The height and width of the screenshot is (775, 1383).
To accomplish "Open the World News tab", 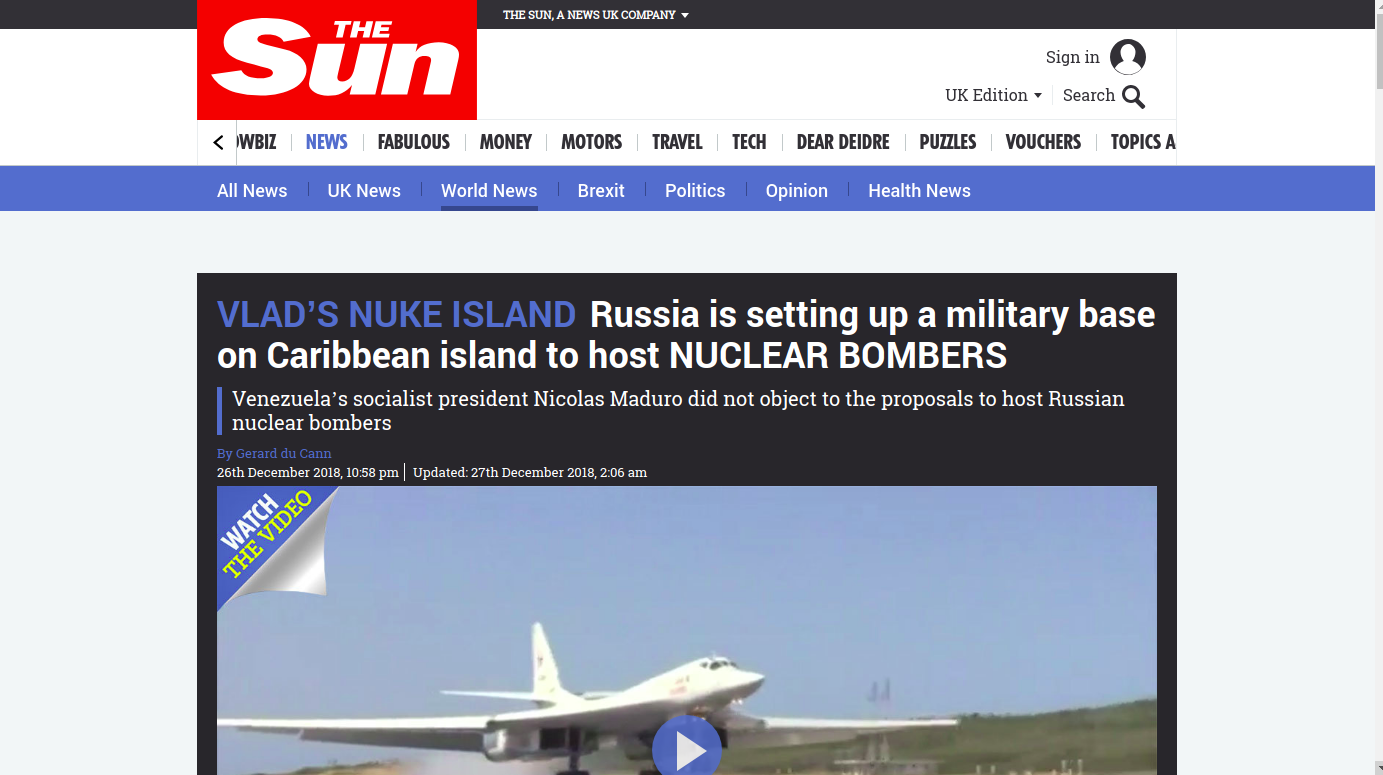I will 489,190.
